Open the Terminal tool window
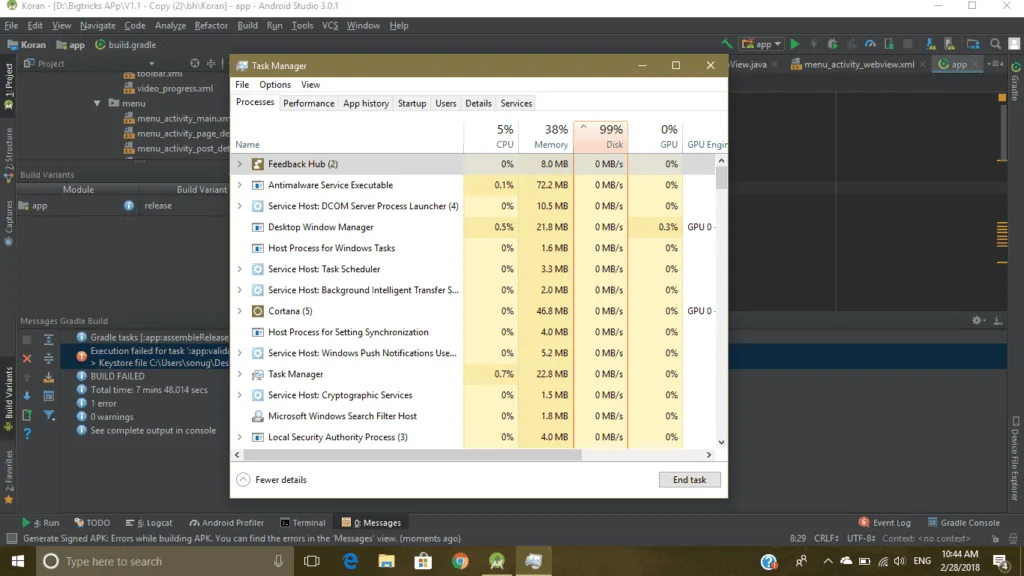This screenshot has width=1024, height=576. (303, 522)
